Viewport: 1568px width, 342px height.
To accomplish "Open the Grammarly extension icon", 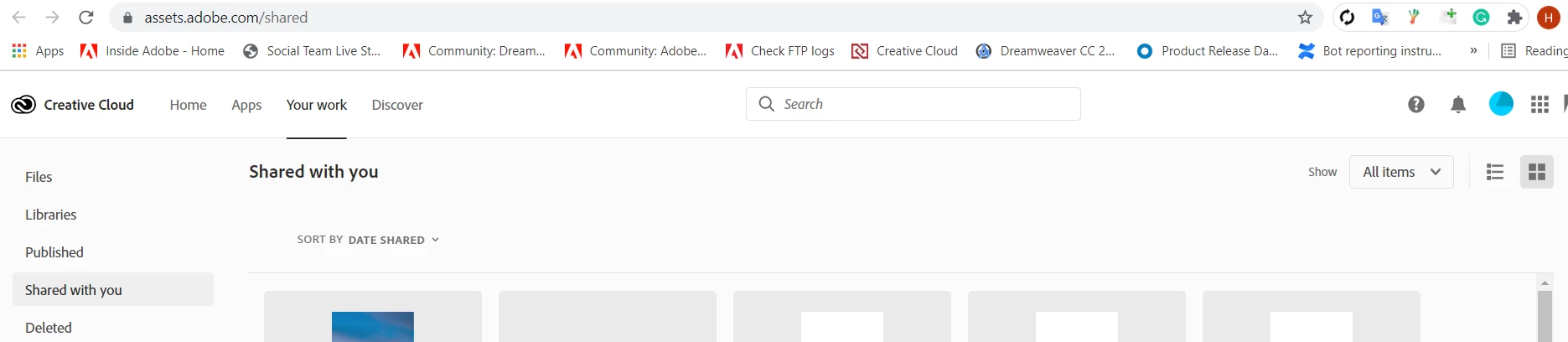I will pyautogui.click(x=1481, y=17).
